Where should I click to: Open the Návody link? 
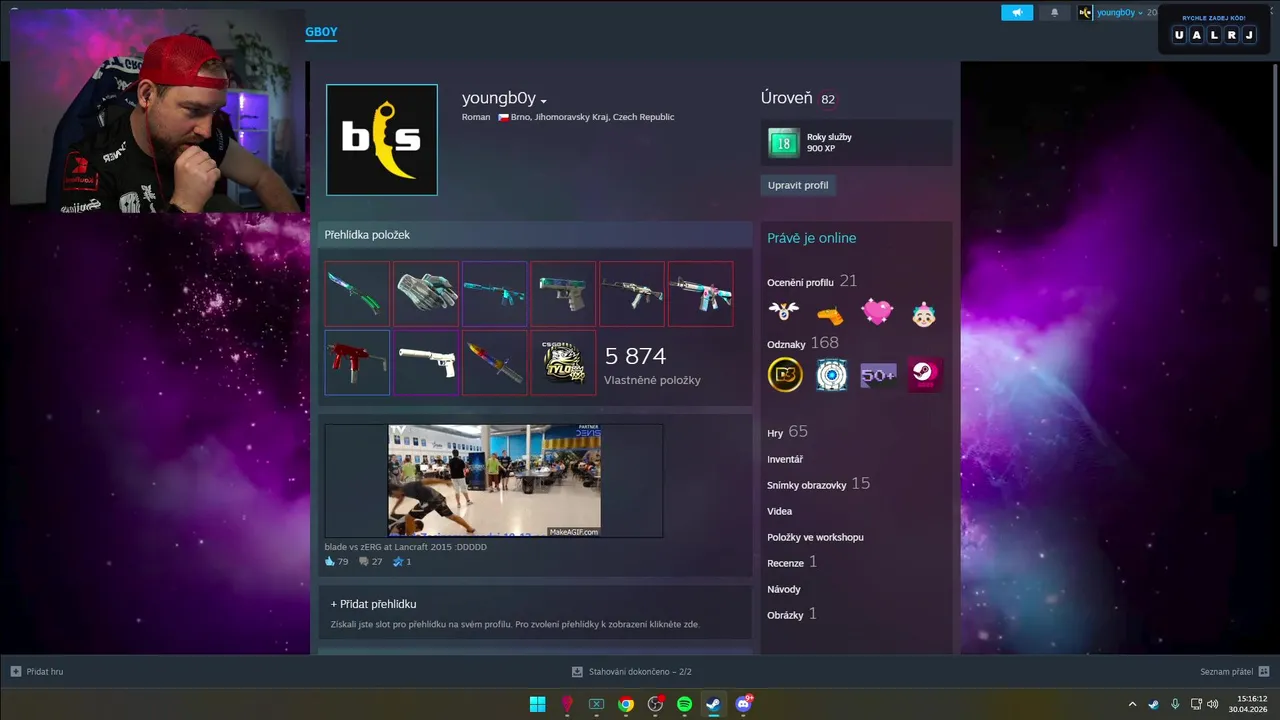[x=784, y=589]
